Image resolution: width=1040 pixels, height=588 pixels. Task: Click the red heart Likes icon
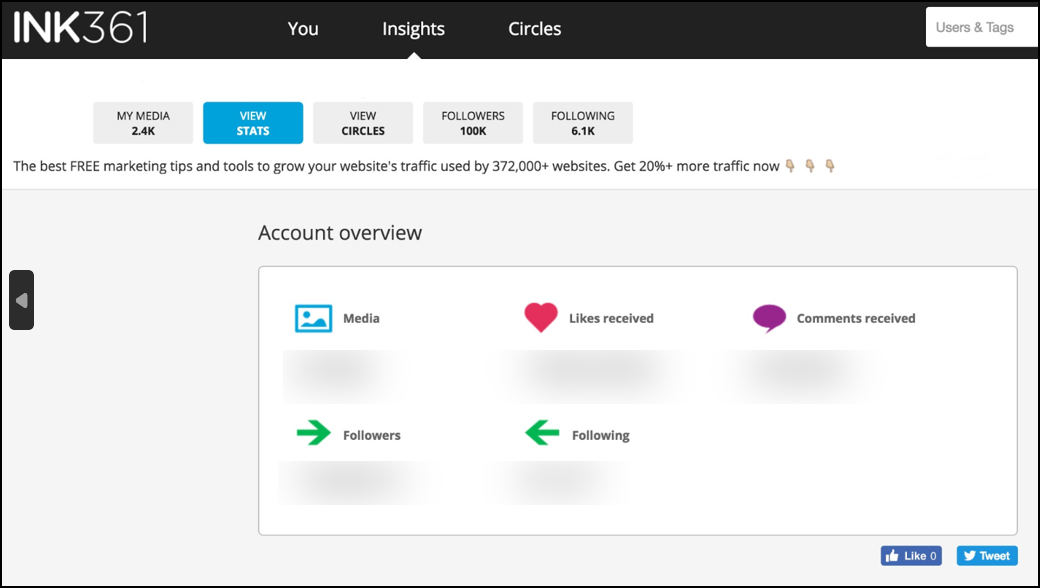[541, 318]
